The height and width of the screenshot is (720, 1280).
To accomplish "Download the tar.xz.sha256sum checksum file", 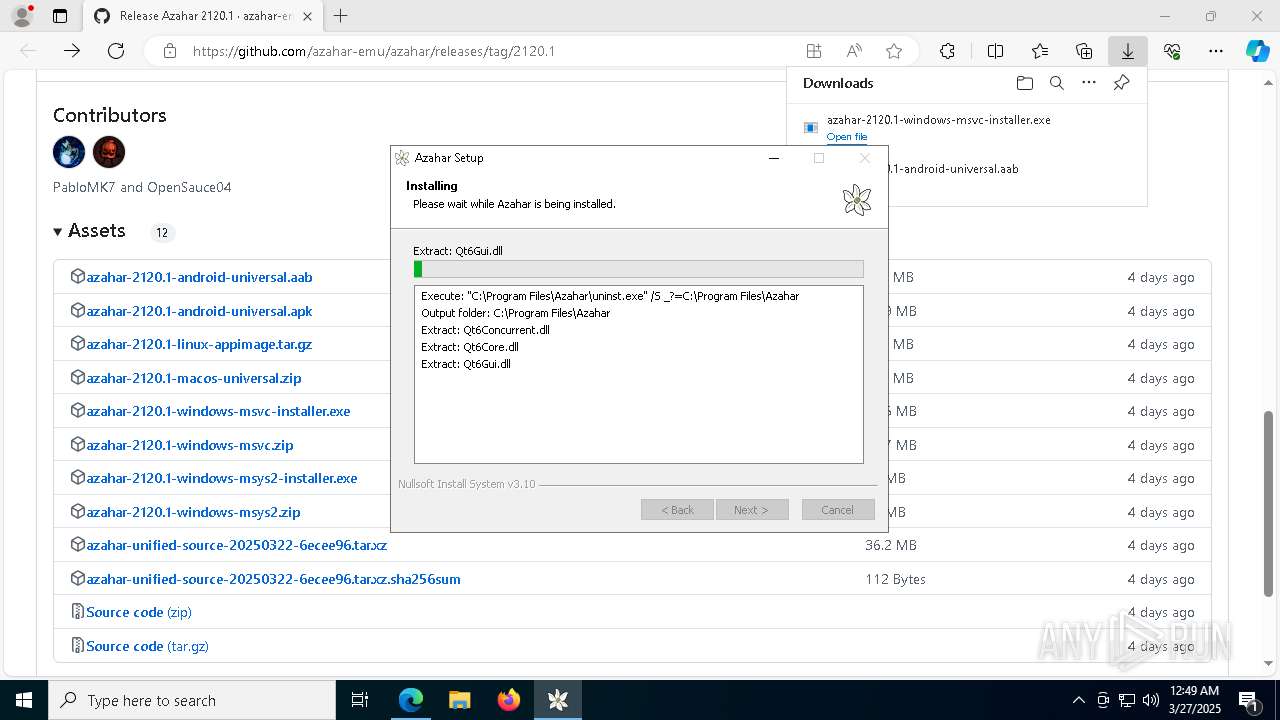I will click(273, 579).
